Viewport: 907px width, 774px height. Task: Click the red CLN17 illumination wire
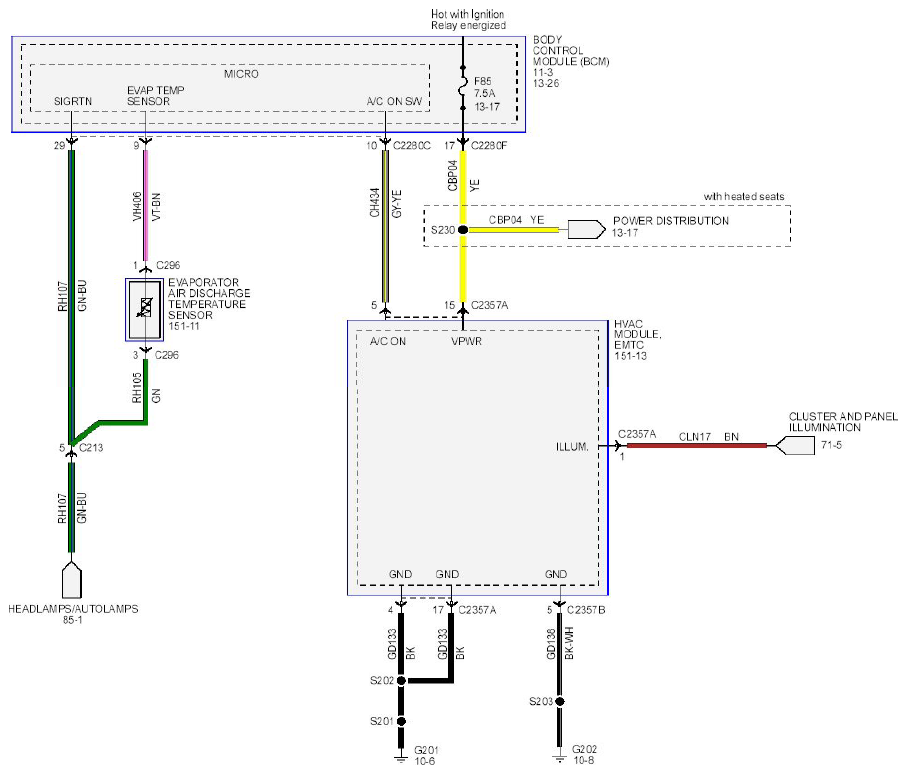[696, 445]
